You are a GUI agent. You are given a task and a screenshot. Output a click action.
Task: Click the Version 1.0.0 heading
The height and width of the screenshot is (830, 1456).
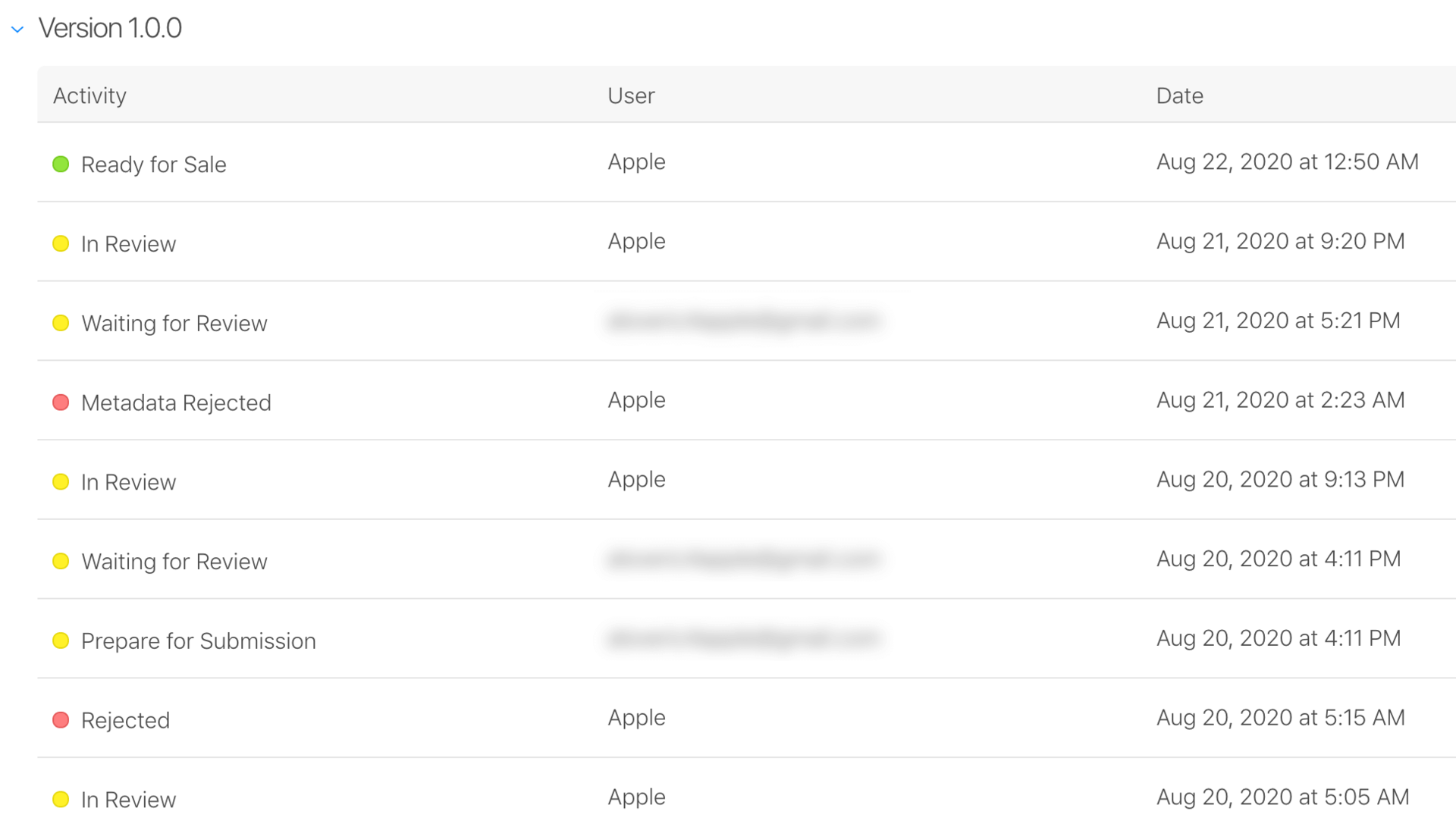tap(110, 28)
